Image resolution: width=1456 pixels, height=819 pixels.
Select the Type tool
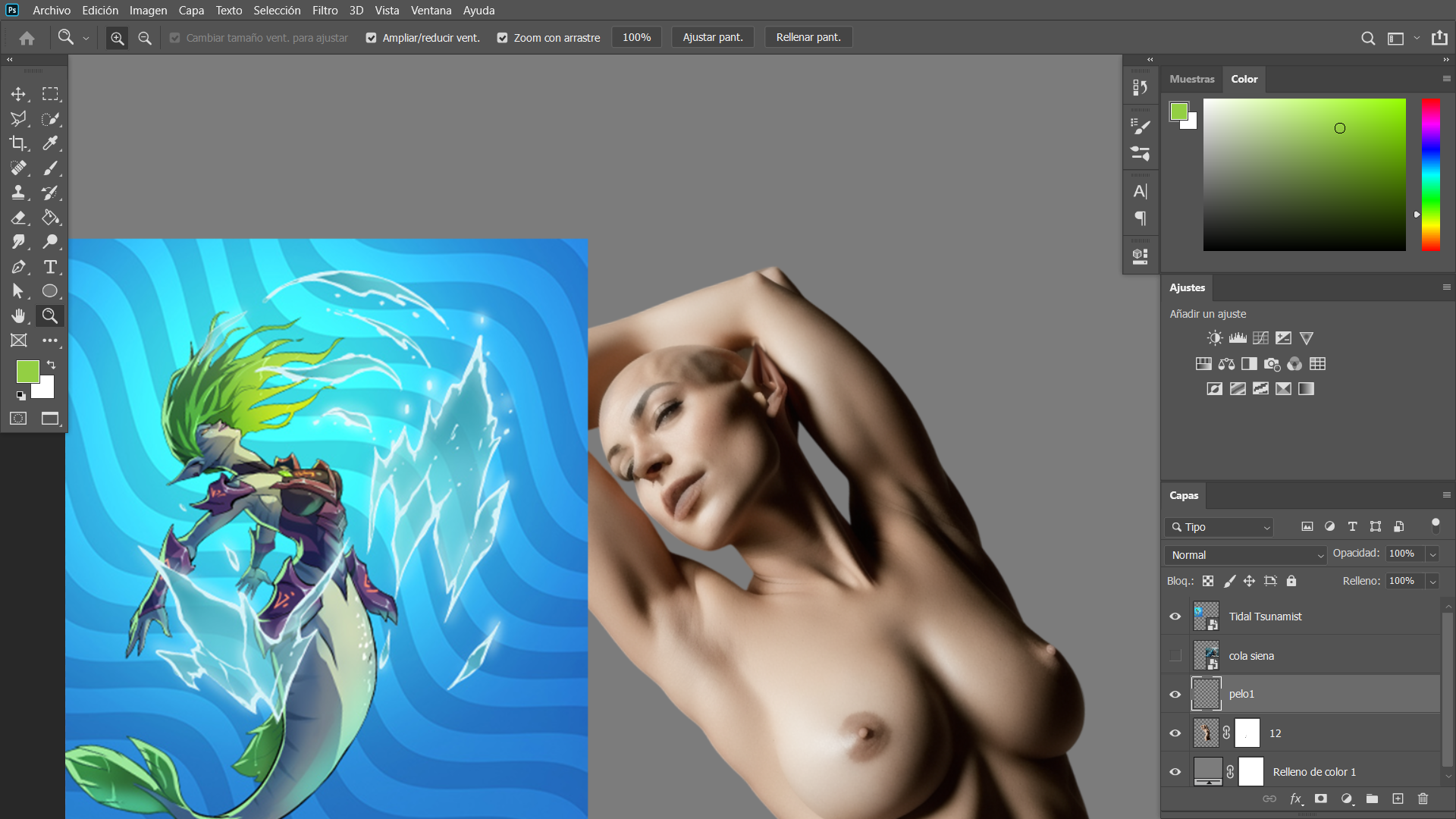pos(50,267)
